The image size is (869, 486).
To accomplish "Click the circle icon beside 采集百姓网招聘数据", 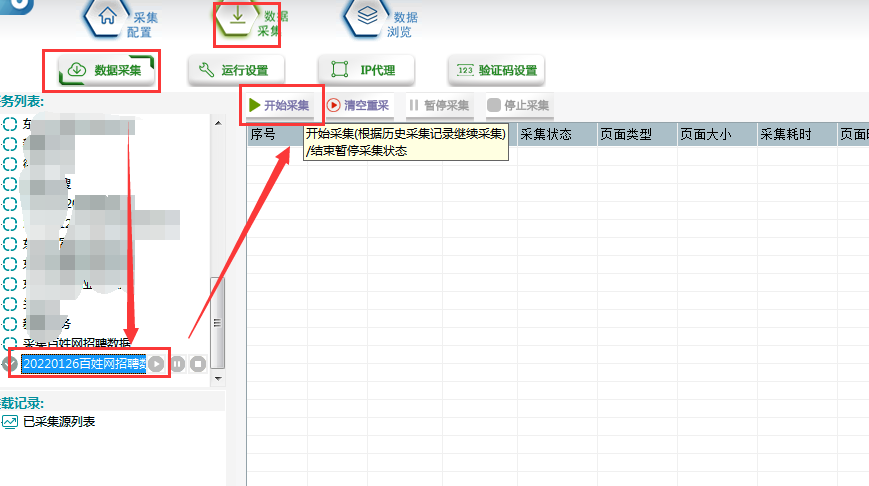I will 9,344.
